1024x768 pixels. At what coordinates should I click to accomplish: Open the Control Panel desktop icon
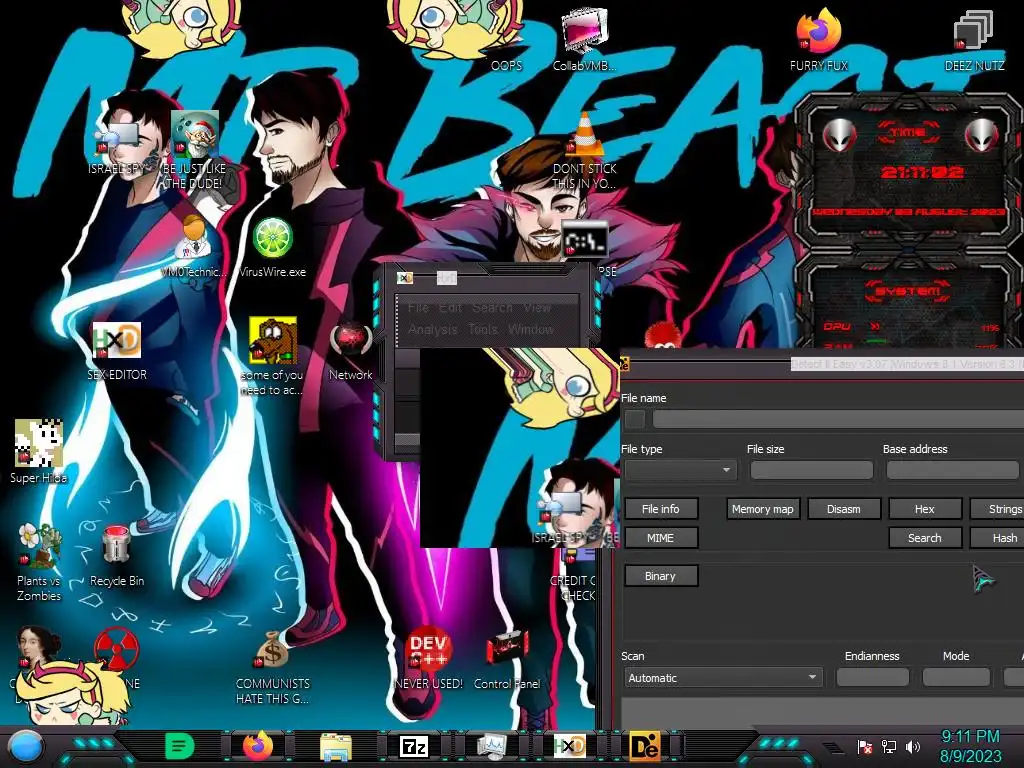[507, 658]
